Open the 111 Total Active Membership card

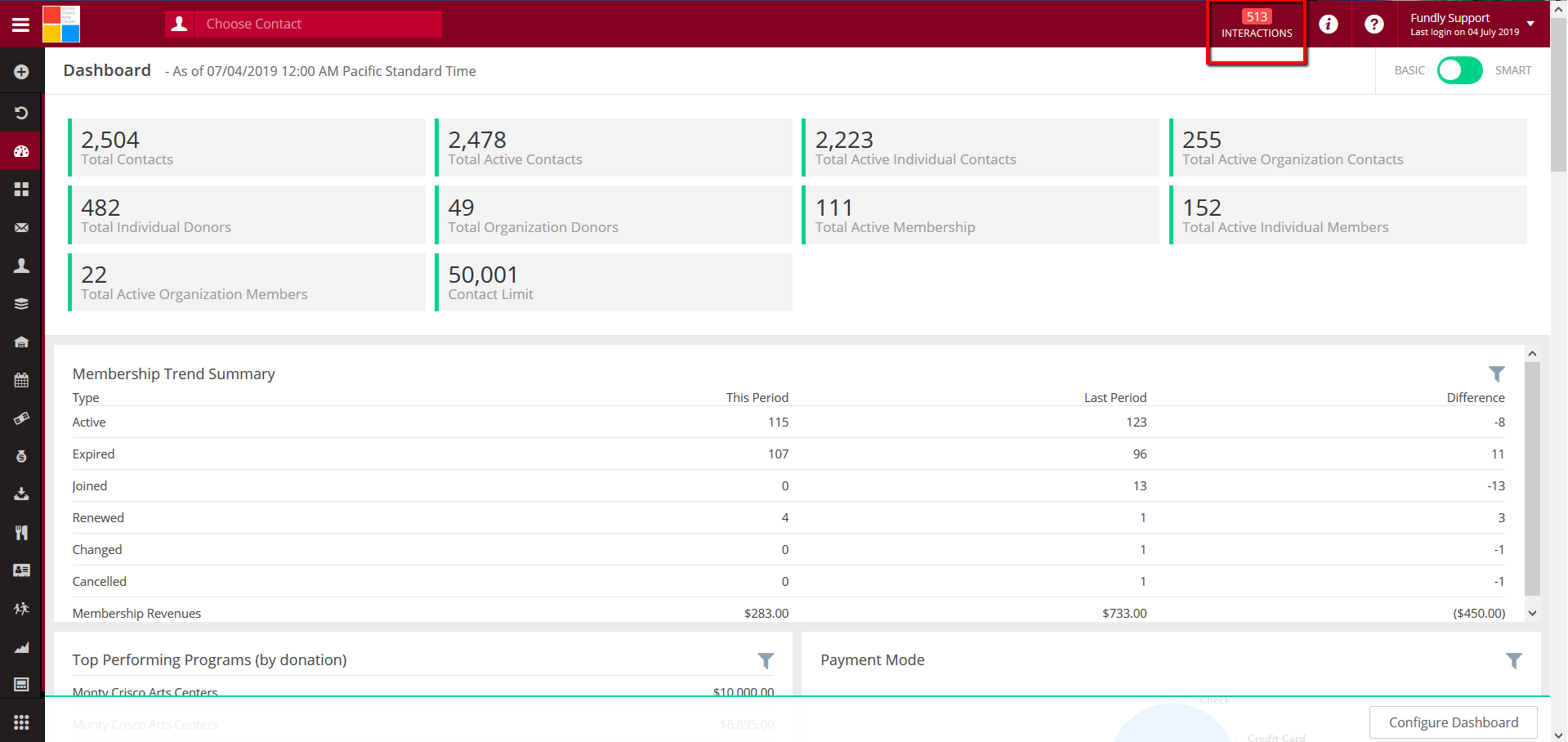coord(981,215)
